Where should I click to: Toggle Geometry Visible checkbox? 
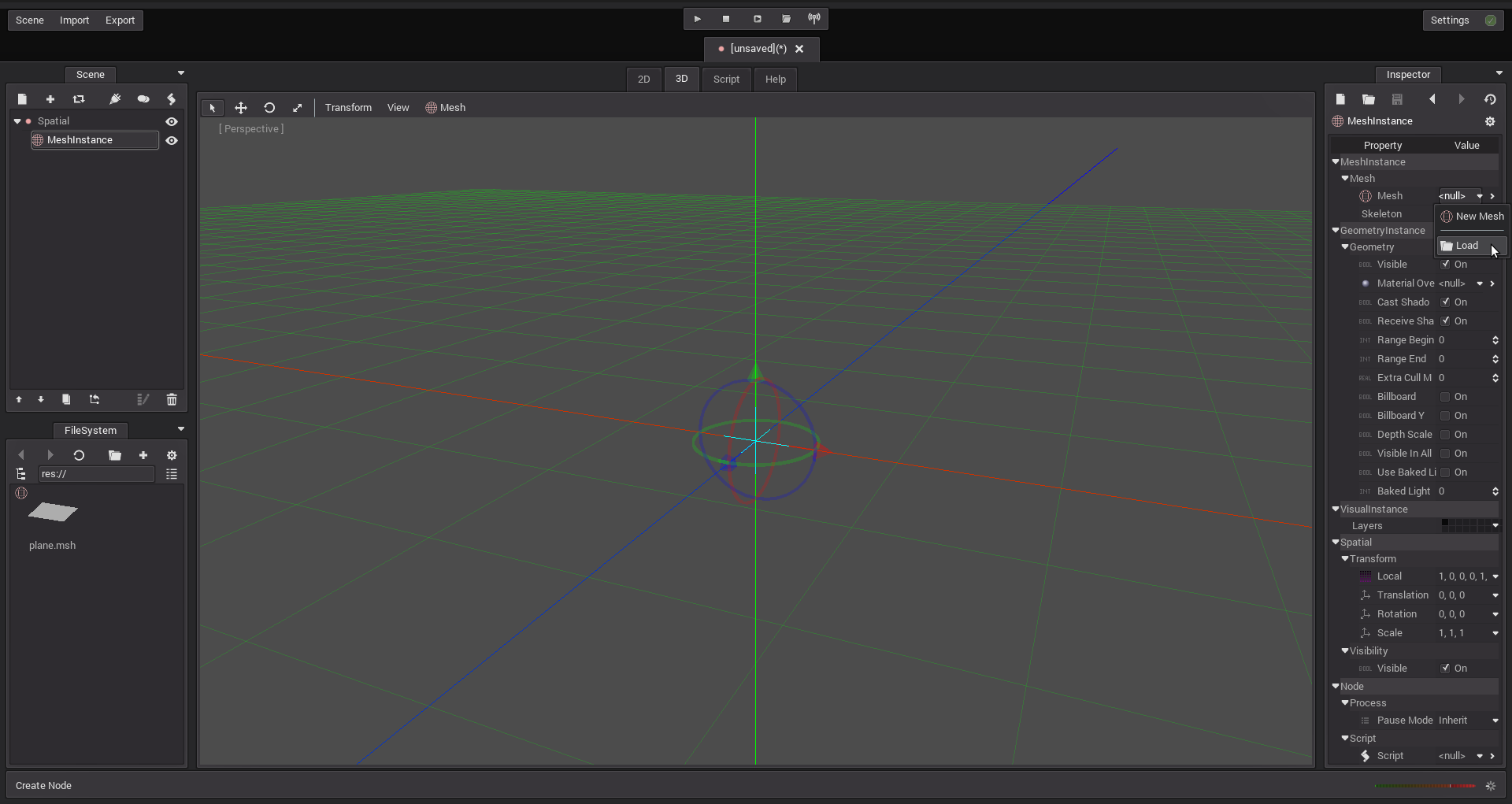[x=1445, y=265]
